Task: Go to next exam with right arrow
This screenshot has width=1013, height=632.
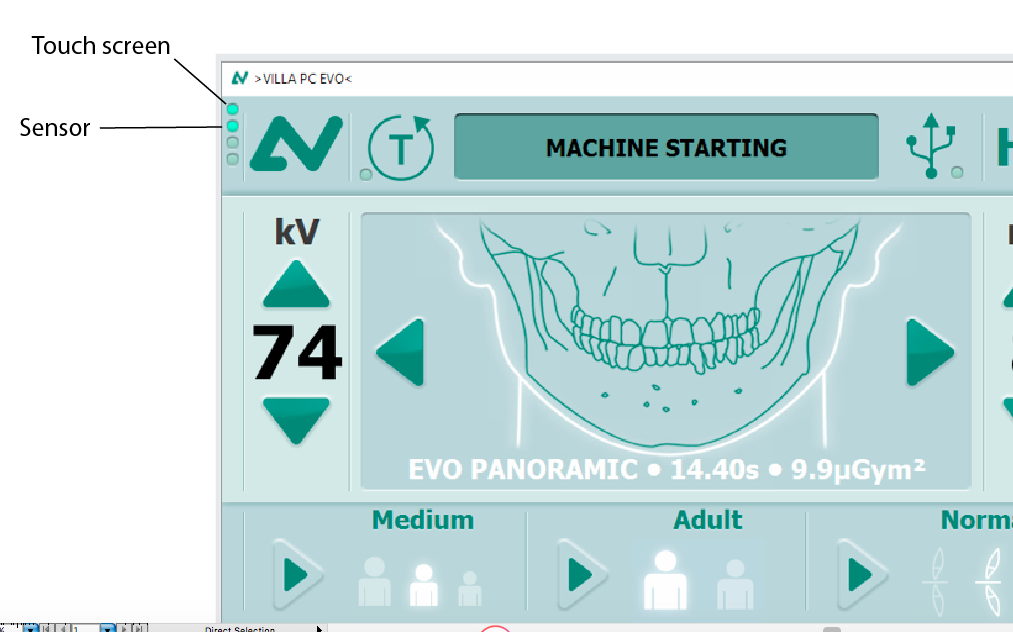Action: click(x=929, y=352)
